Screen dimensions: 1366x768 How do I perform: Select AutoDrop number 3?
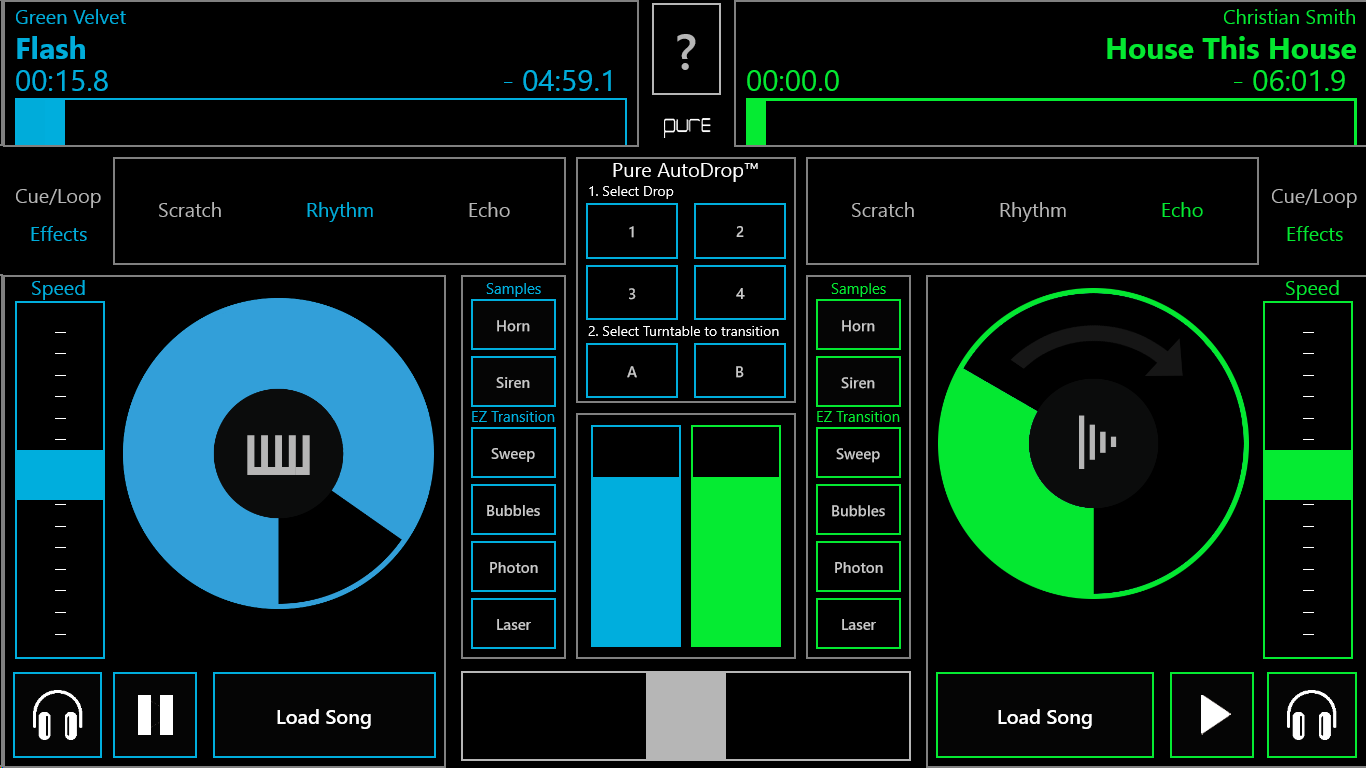[x=632, y=293]
